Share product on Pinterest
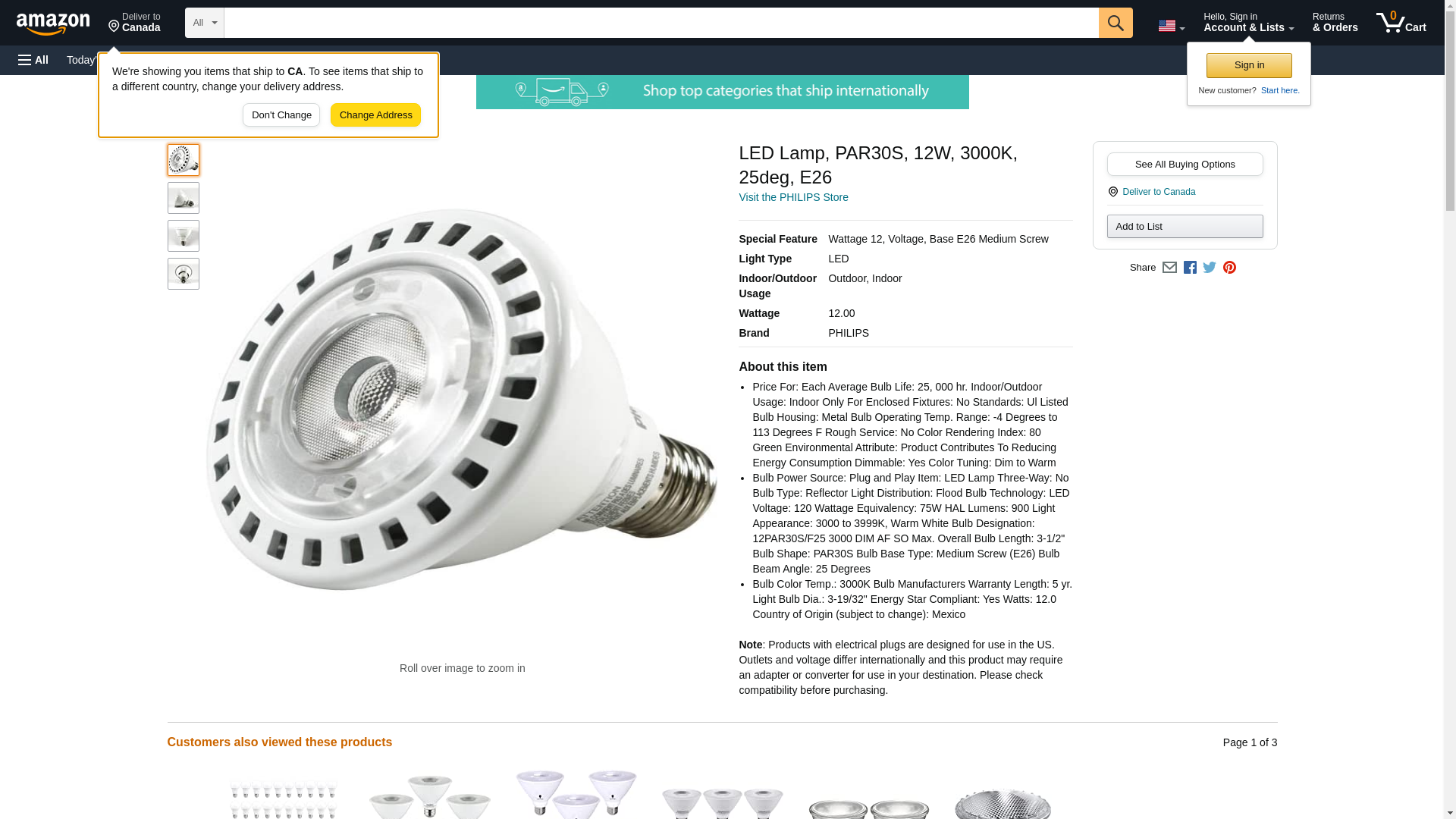 pos(1229,268)
